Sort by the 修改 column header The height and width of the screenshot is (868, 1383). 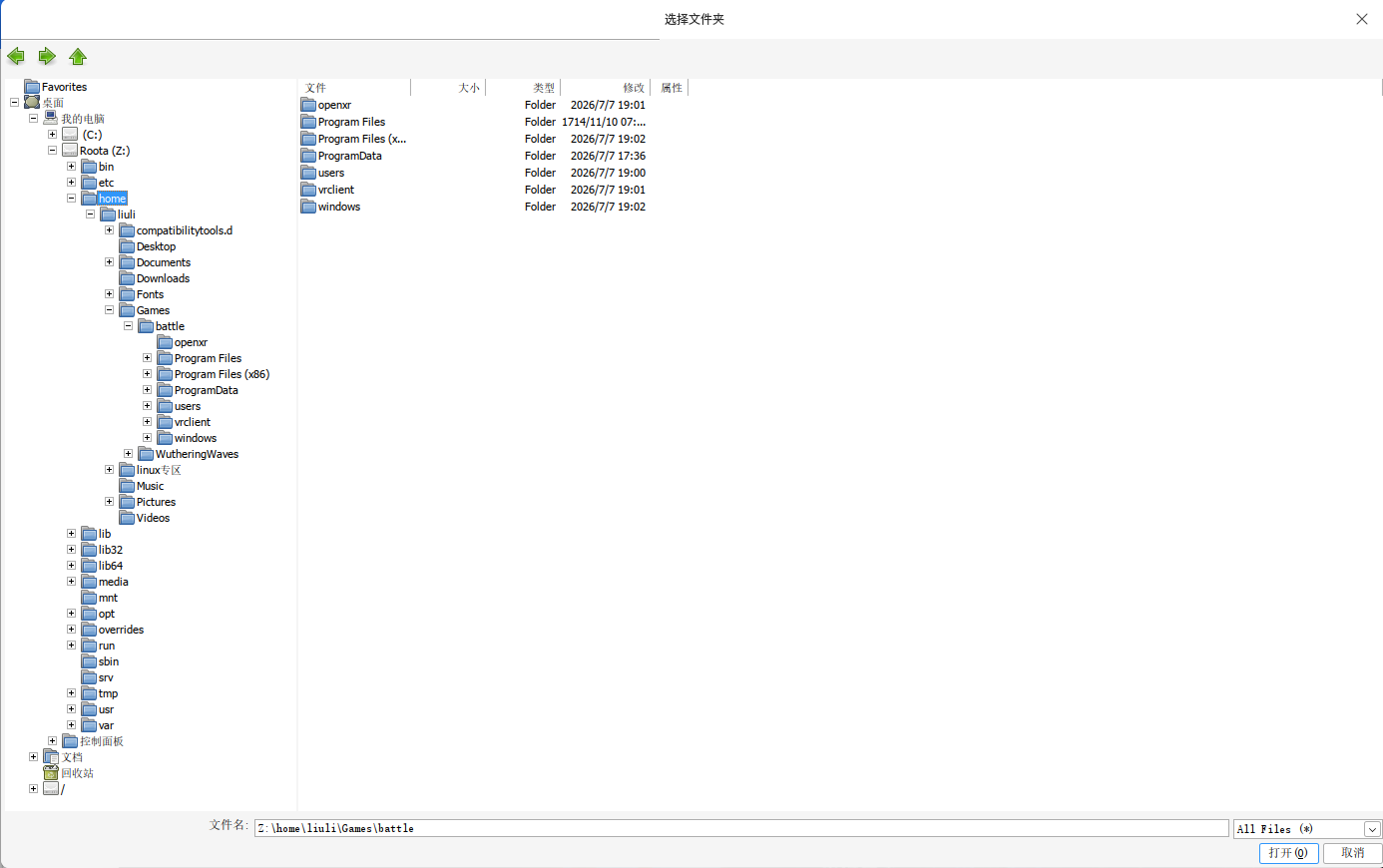605,88
